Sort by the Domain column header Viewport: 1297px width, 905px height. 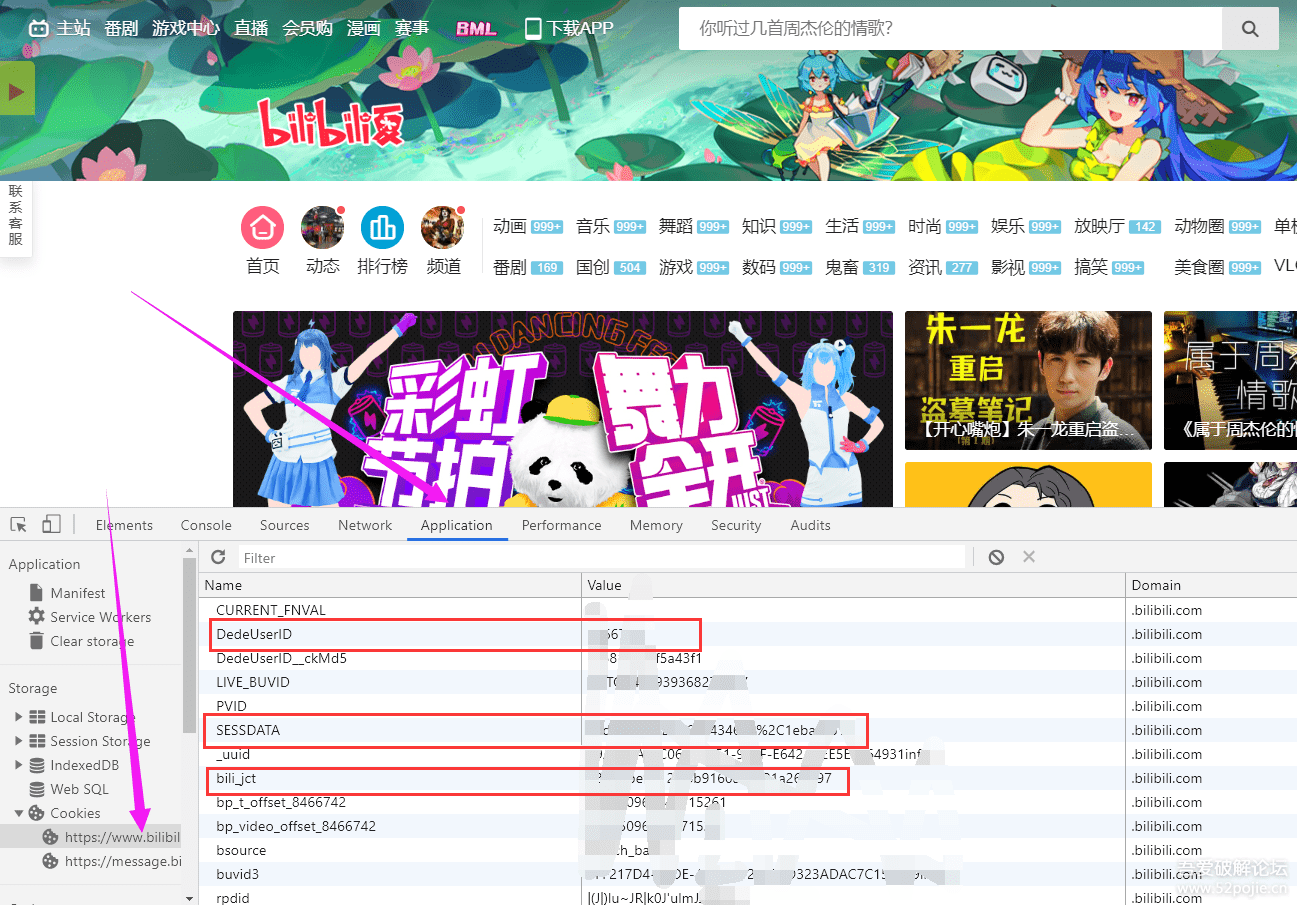pos(1211,585)
